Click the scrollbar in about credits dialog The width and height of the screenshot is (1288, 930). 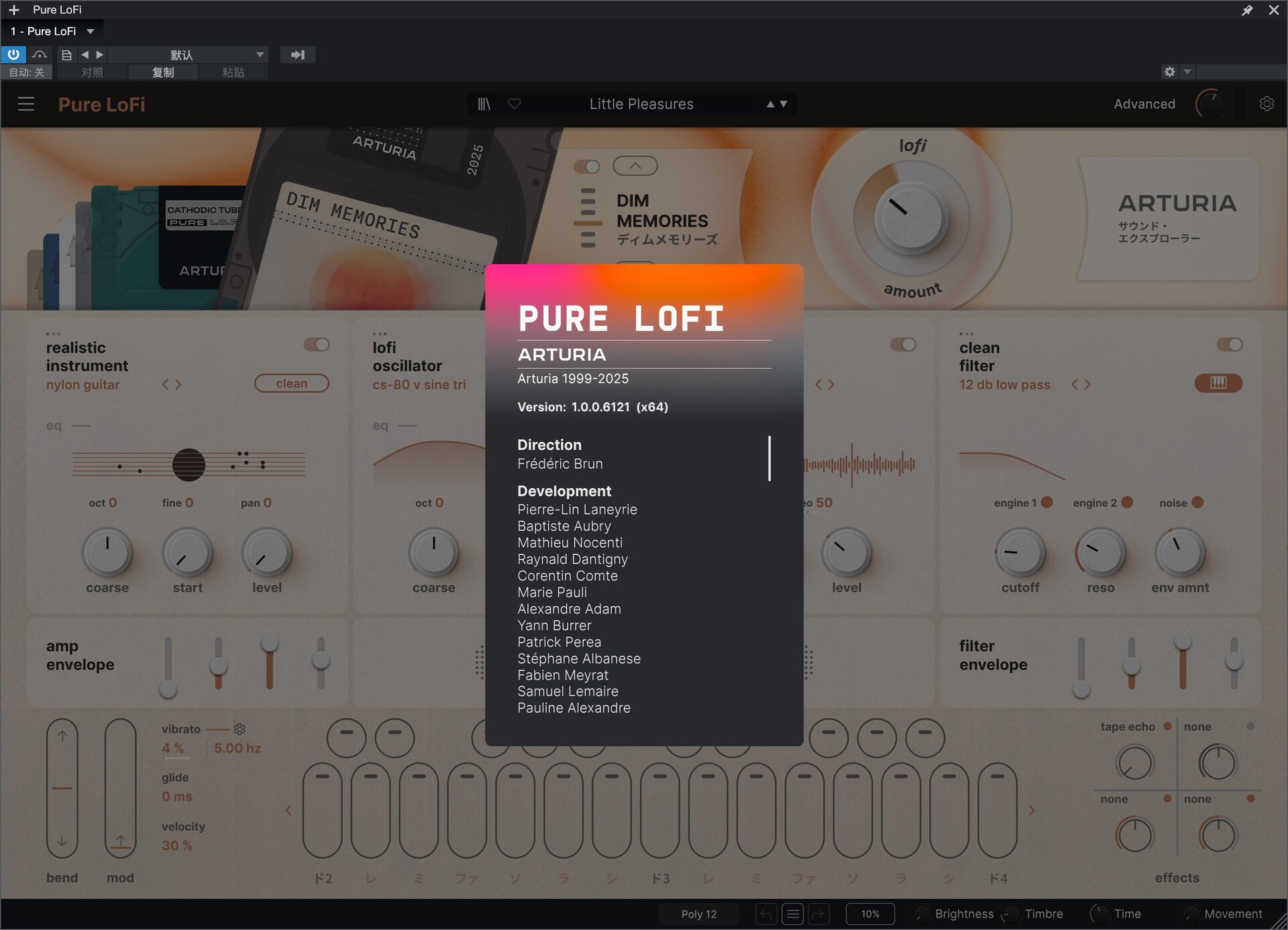tap(769, 459)
